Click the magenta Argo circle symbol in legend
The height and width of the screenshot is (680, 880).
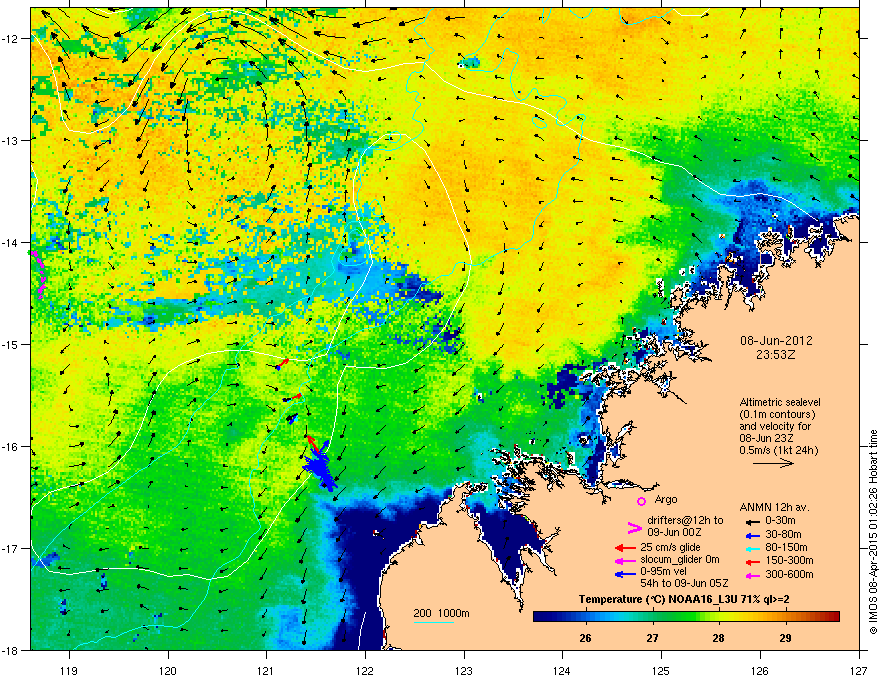(x=641, y=501)
